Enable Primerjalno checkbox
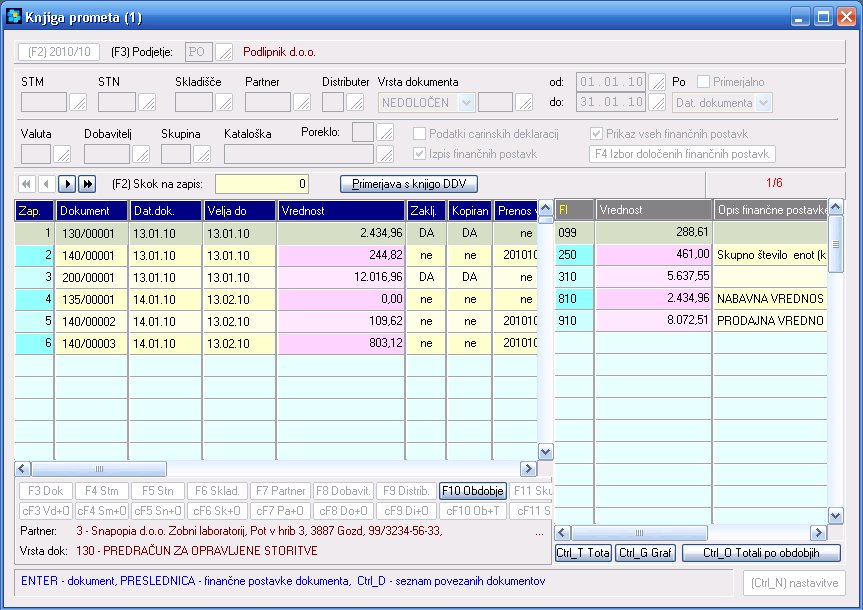Image resolution: width=863 pixels, height=610 pixels. coord(704,82)
